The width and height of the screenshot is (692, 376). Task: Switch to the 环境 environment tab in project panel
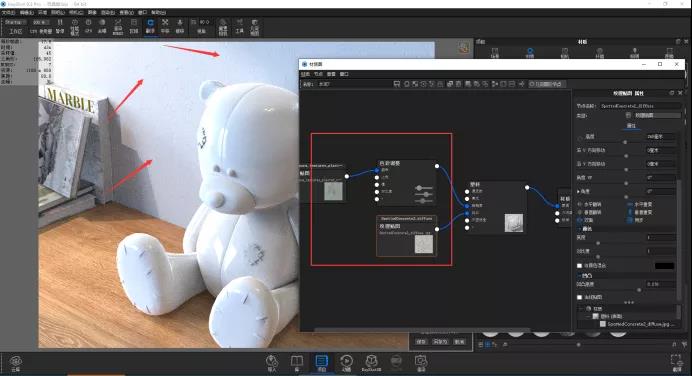(x=599, y=53)
